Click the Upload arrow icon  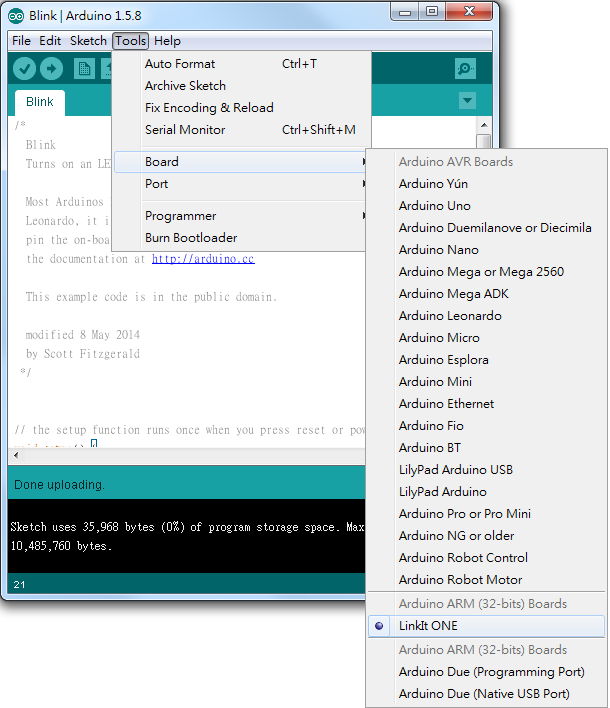(51, 69)
